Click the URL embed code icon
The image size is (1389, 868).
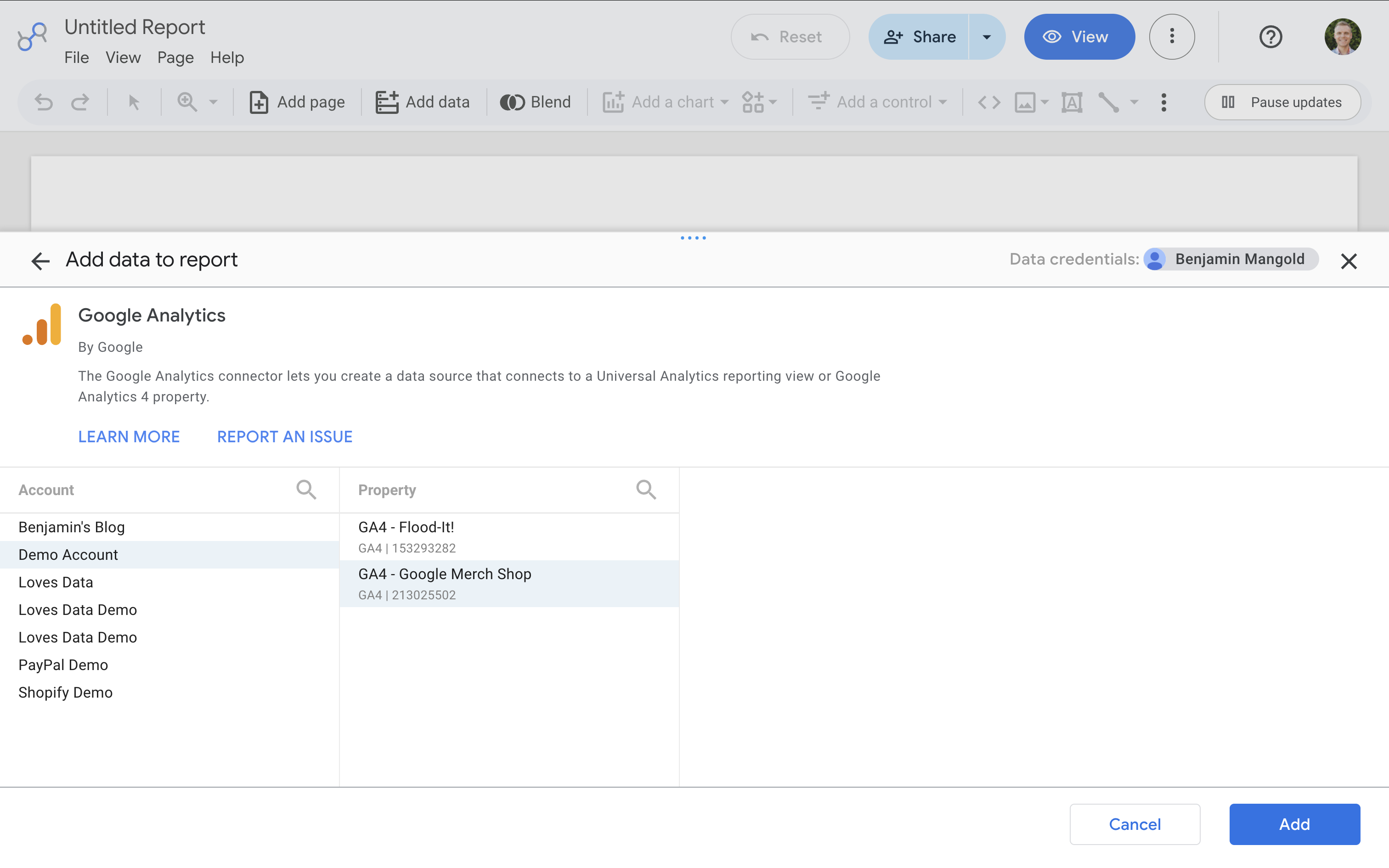tap(989, 102)
